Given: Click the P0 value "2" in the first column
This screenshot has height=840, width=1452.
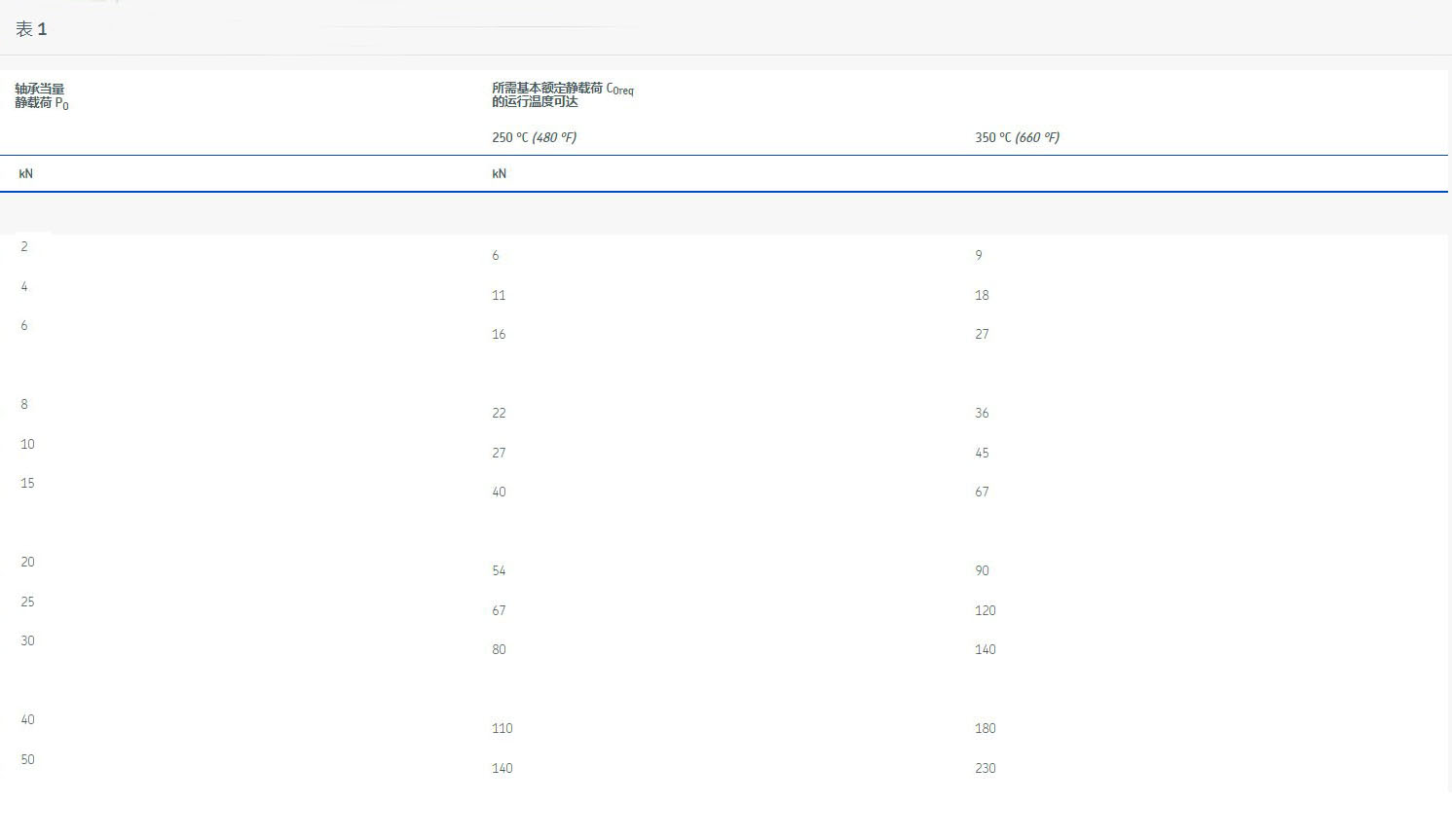Looking at the screenshot, I should [24, 247].
